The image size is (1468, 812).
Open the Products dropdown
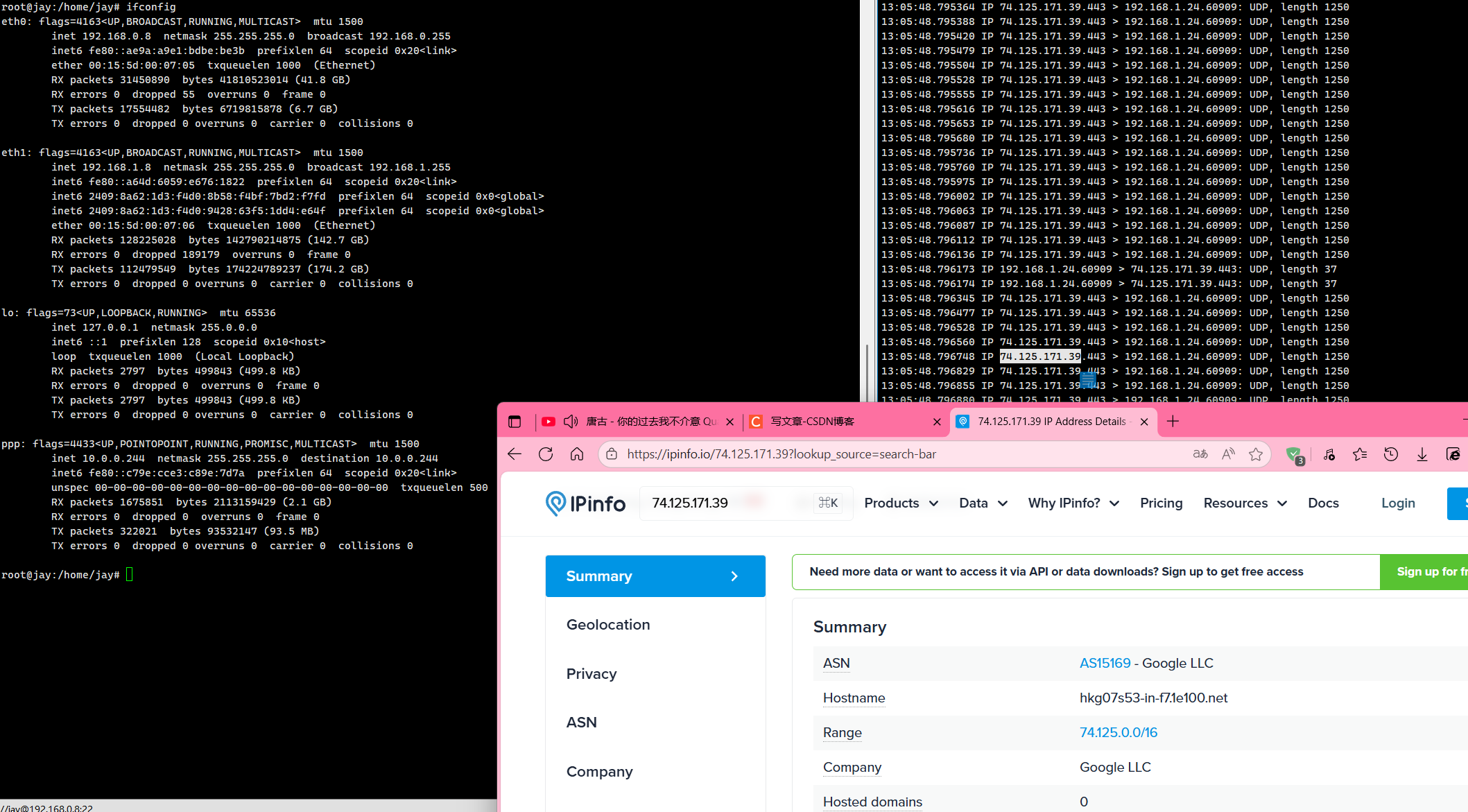(x=900, y=503)
